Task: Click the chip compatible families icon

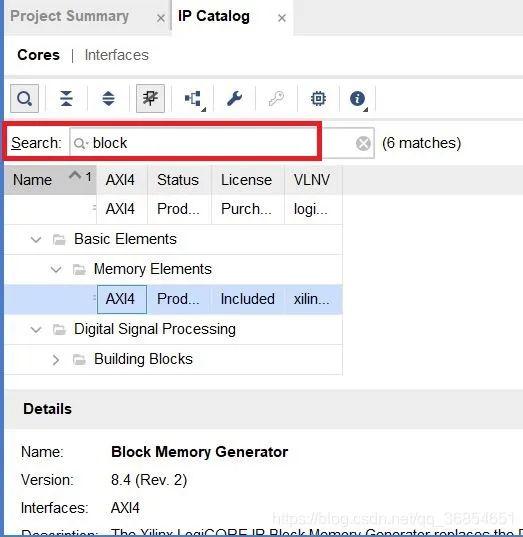Action: [318, 99]
